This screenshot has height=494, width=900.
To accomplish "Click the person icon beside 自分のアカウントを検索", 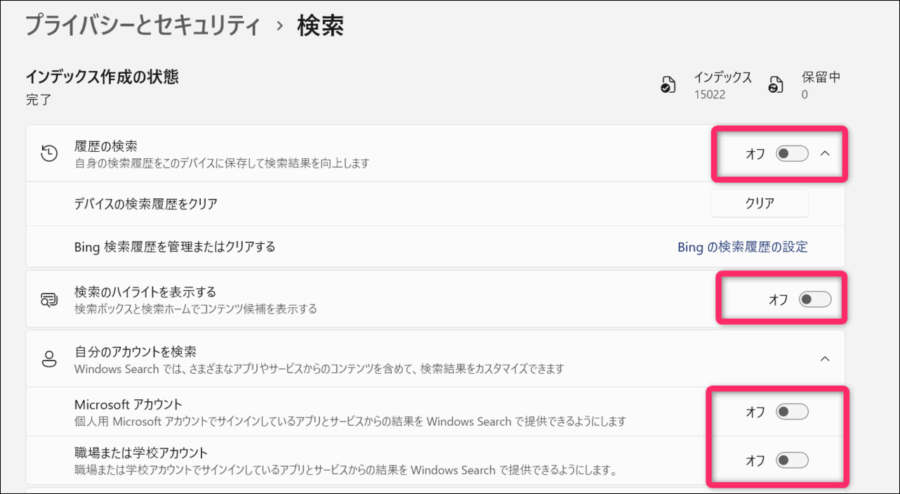I will click(x=48, y=359).
